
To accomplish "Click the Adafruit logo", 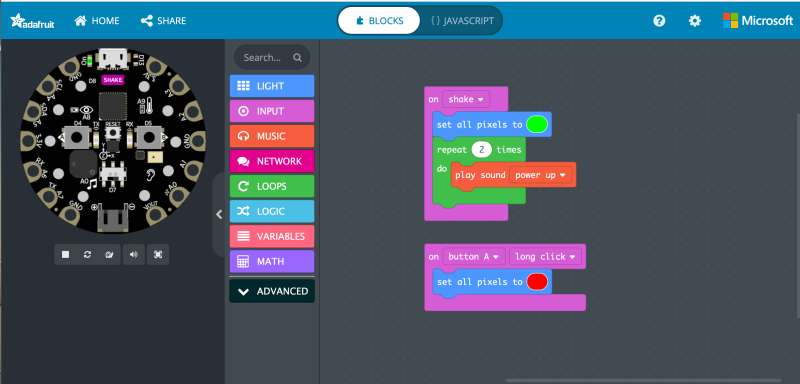I will pos(32,21).
